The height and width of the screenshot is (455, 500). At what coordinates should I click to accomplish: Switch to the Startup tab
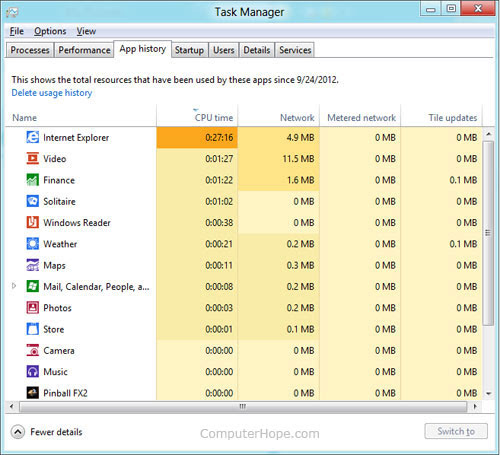[x=189, y=50]
